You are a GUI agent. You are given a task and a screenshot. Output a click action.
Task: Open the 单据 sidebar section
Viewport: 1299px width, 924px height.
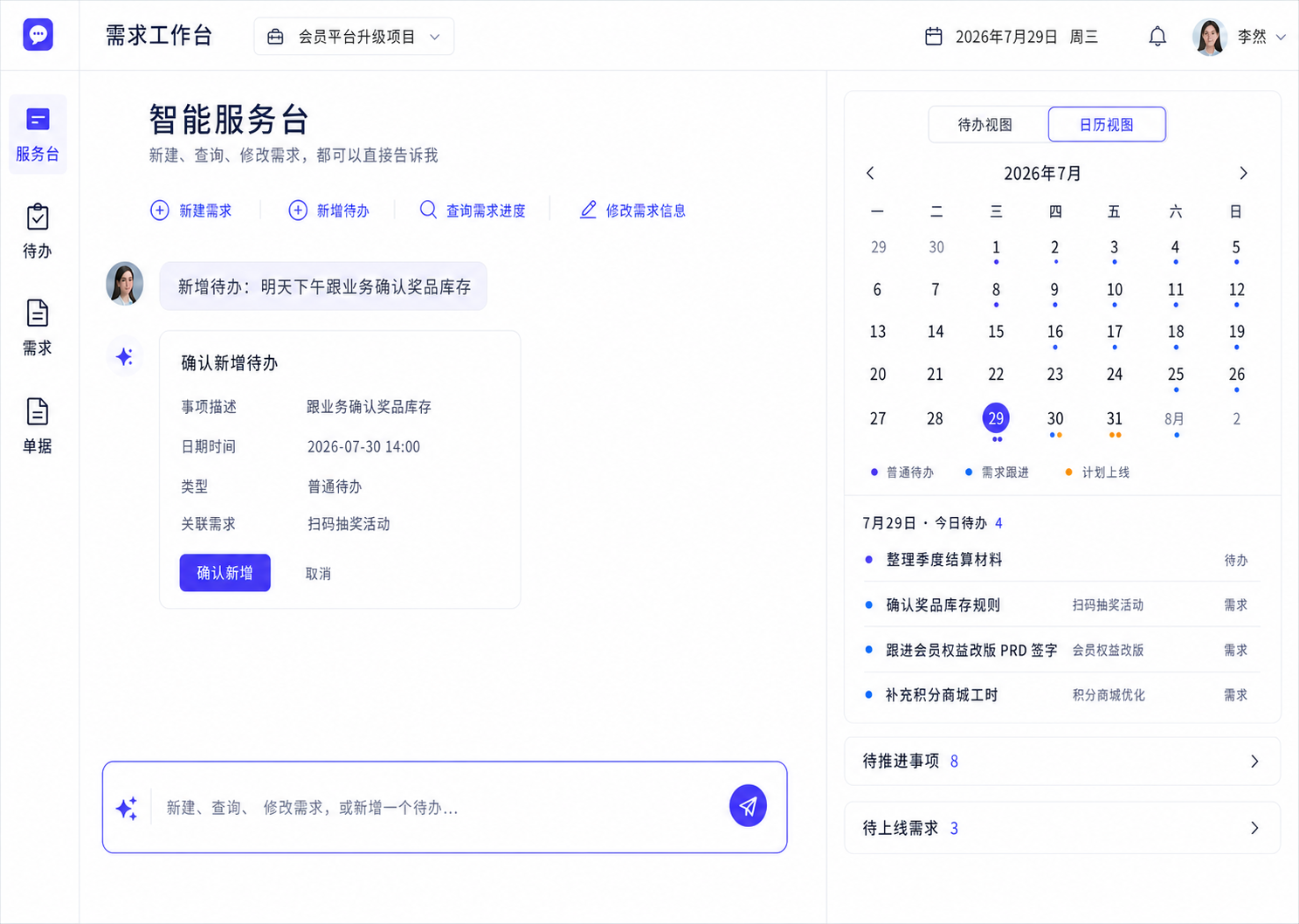coord(38,425)
